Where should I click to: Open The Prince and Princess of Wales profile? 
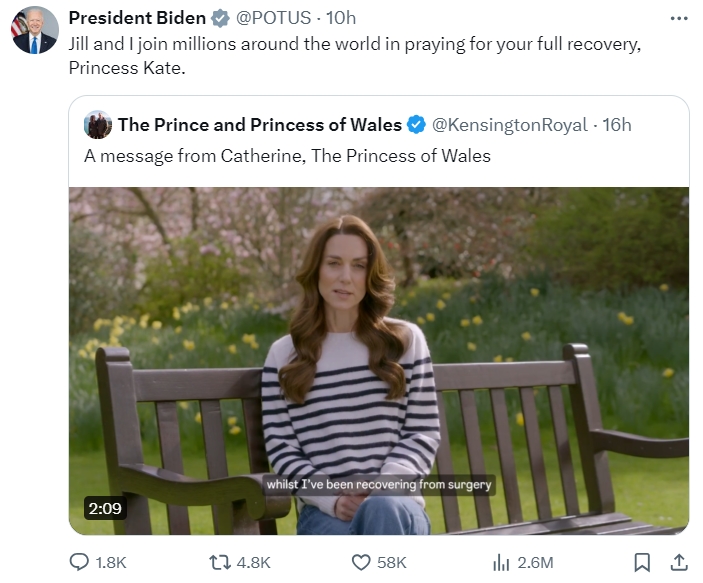pyautogui.click(x=259, y=125)
